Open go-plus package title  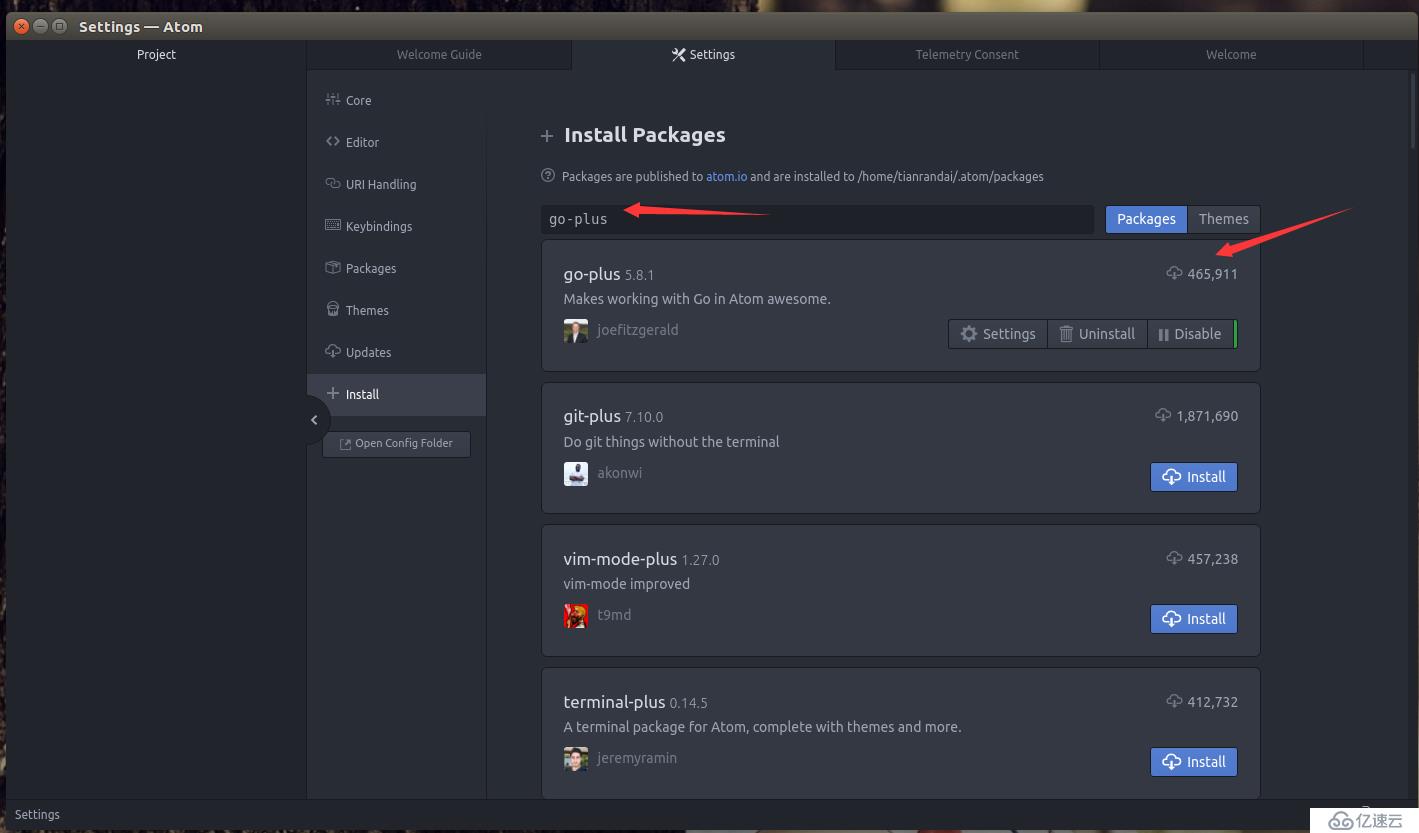click(592, 274)
